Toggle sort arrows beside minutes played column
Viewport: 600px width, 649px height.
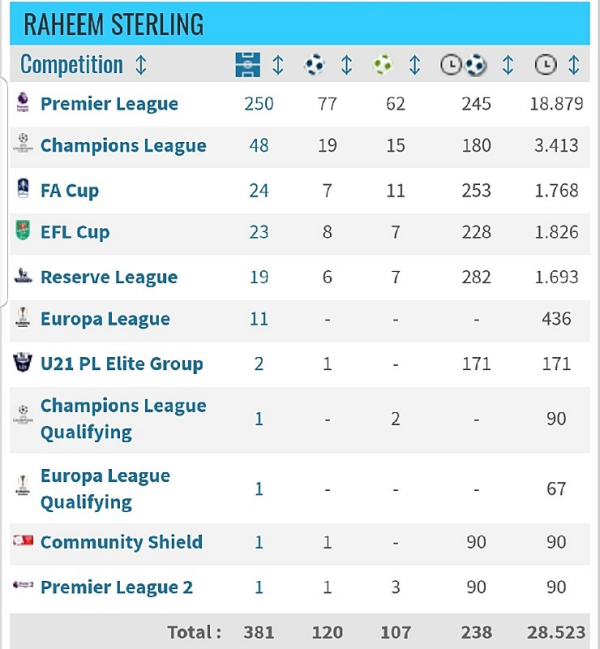pyautogui.click(x=574, y=65)
